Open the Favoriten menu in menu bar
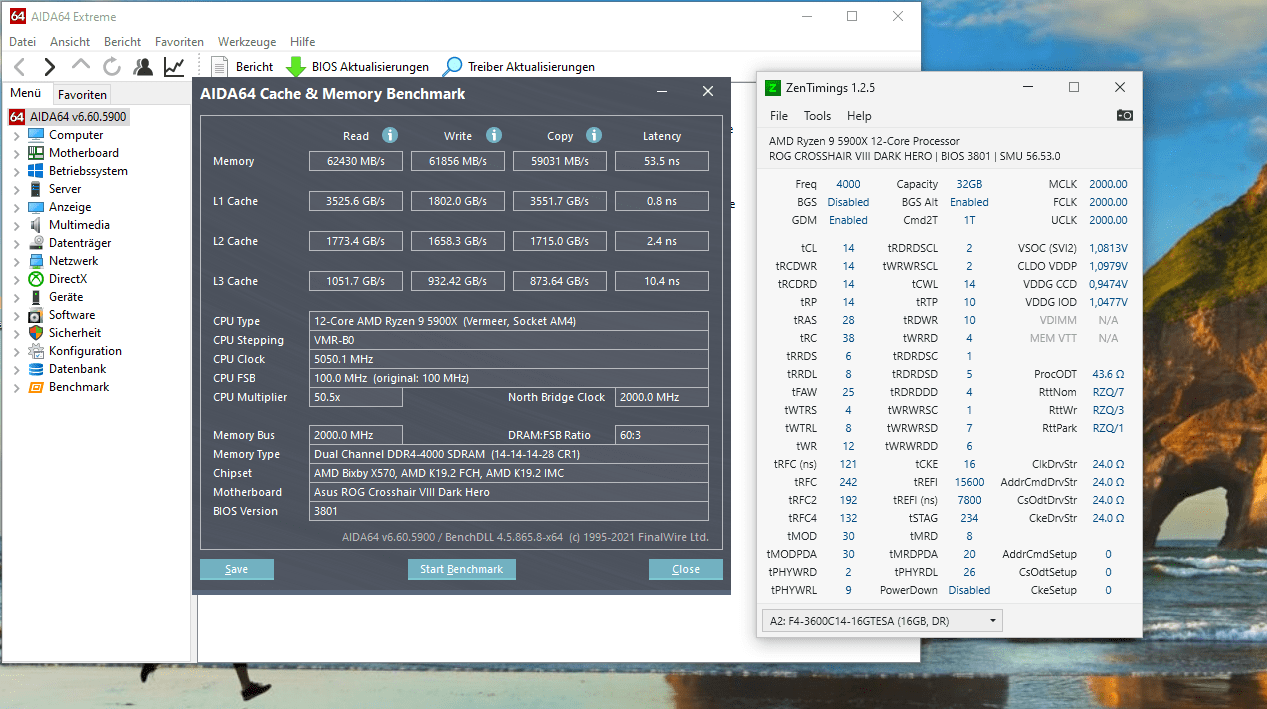Image resolution: width=1267 pixels, height=709 pixels. pos(179,42)
